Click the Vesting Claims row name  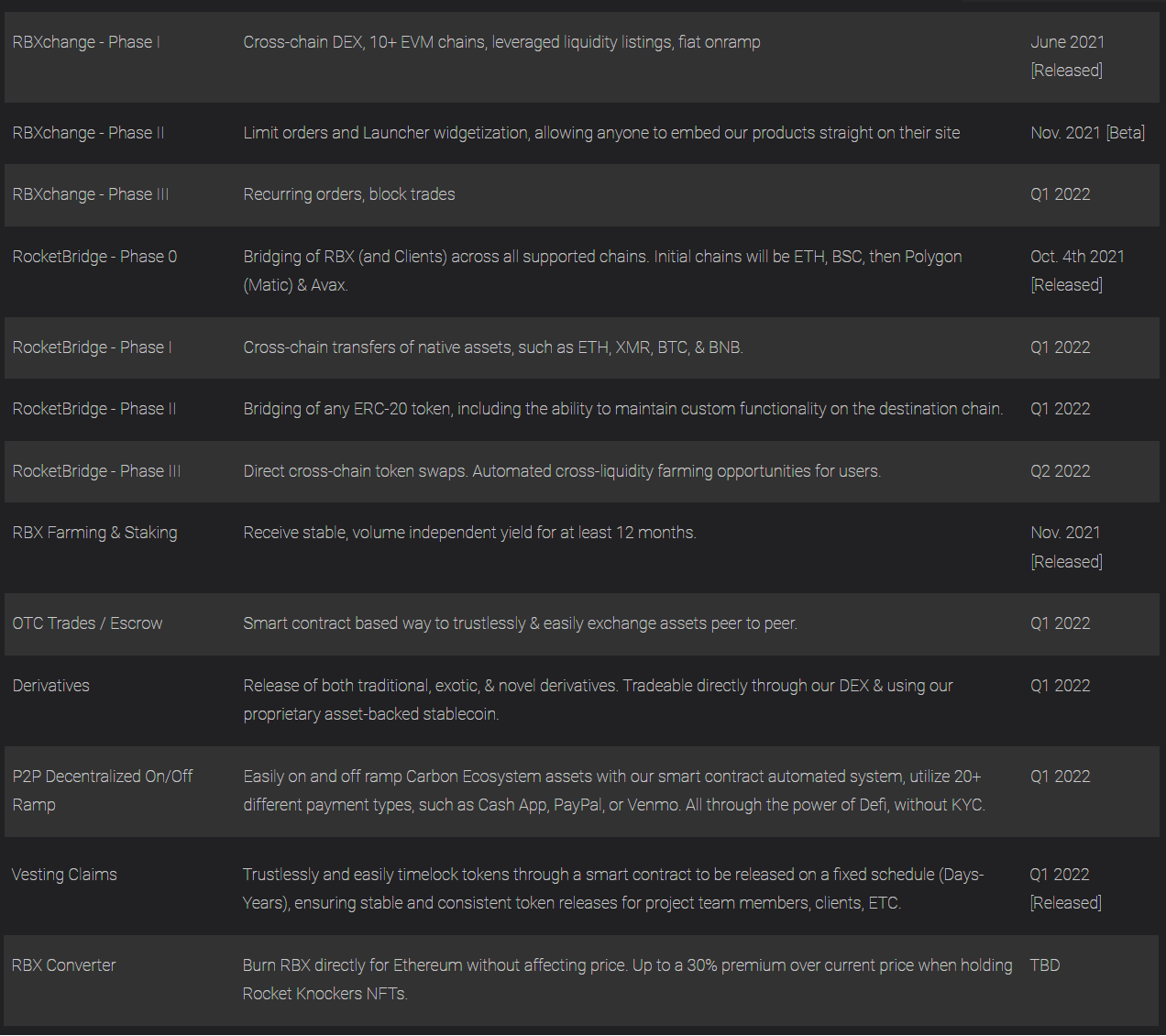click(64, 875)
